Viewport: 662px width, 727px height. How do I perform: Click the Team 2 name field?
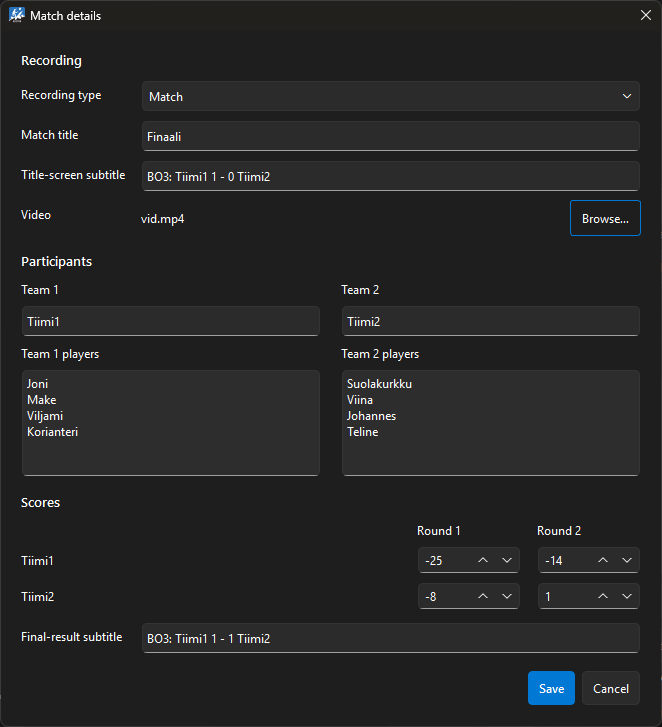(490, 321)
